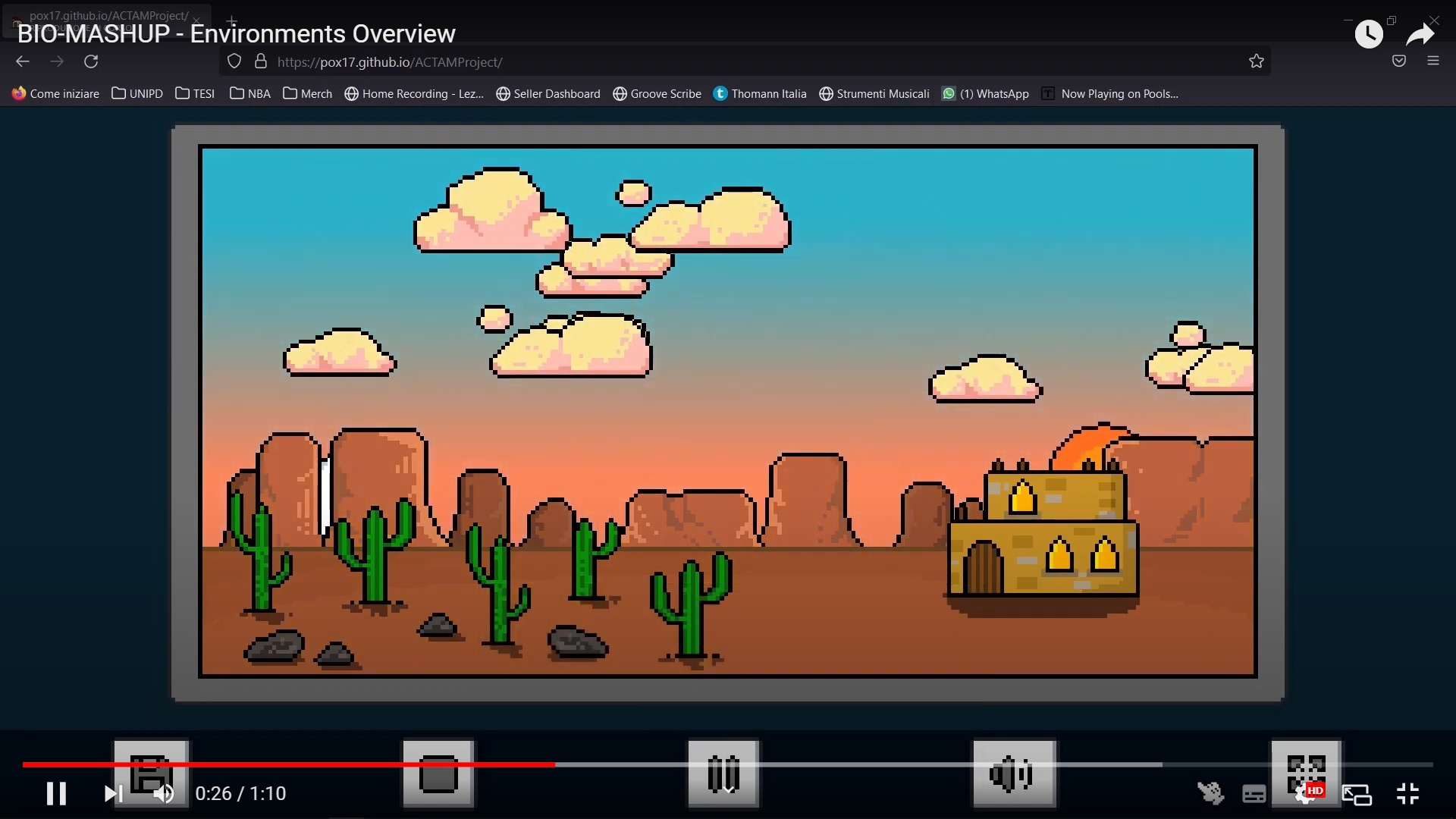Click the page reload icon
Image resolution: width=1456 pixels, height=819 pixels.
91,61
